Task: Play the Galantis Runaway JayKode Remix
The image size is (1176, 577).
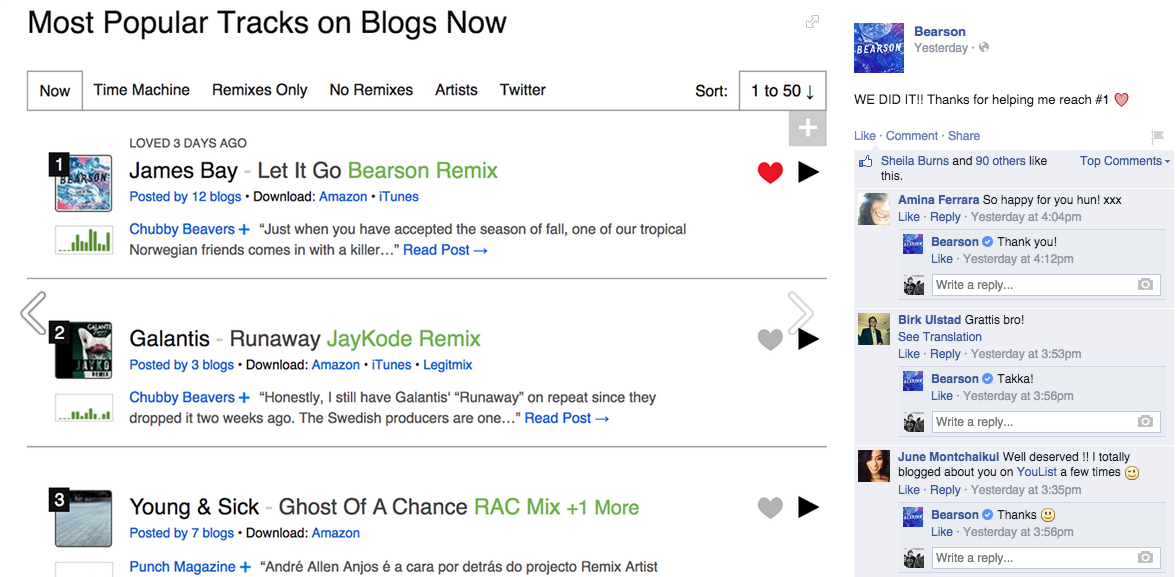Action: tap(808, 340)
